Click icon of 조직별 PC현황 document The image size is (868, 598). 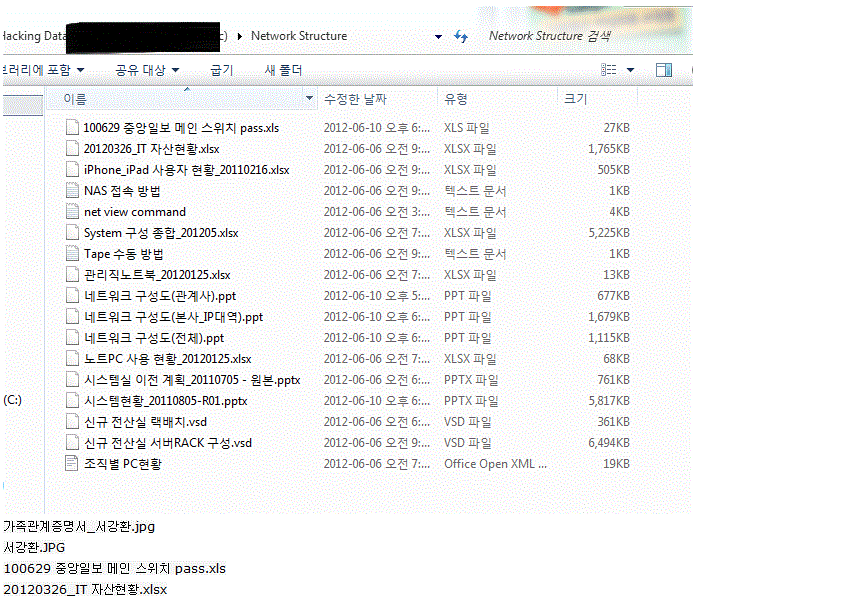click(72, 463)
